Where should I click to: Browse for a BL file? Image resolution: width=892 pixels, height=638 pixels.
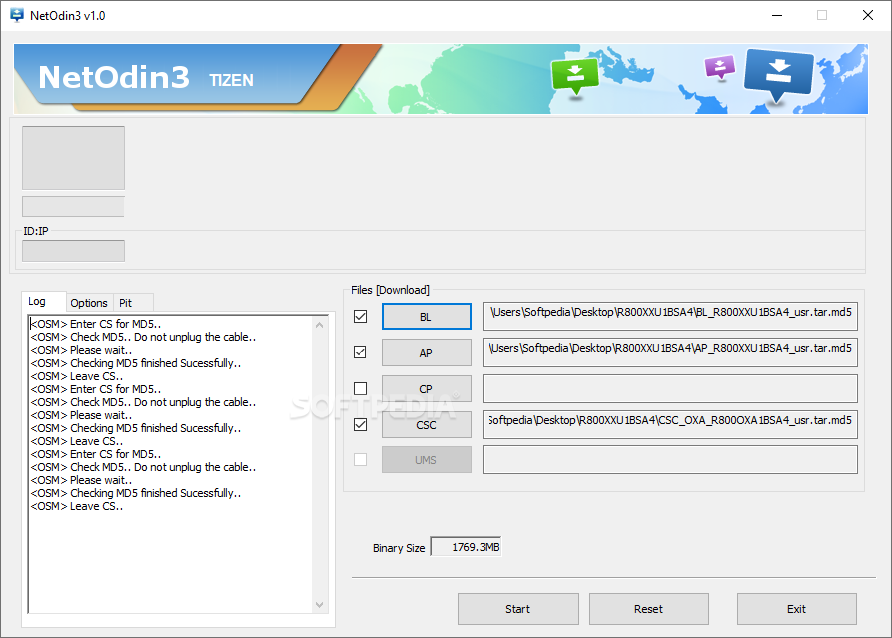[x=427, y=317]
